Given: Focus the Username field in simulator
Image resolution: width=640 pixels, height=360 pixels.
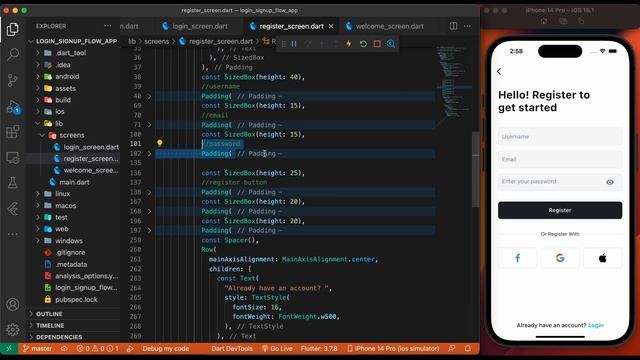Looking at the screenshot, I should tap(560, 136).
